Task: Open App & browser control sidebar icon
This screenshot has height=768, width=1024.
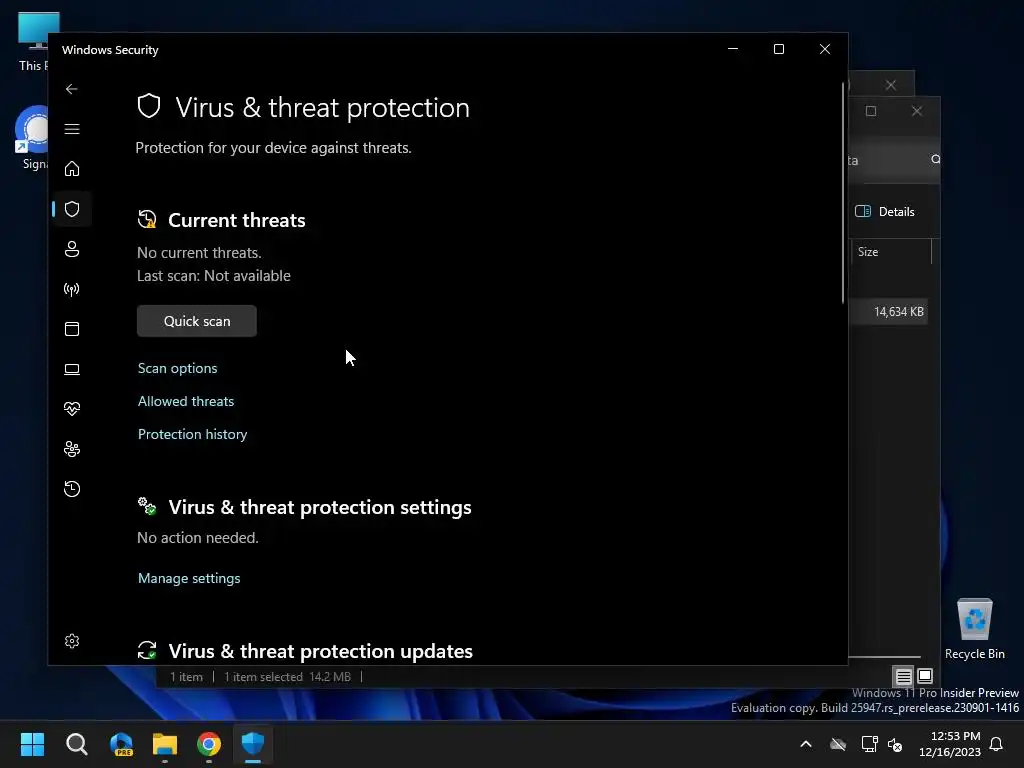Action: point(72,328)
